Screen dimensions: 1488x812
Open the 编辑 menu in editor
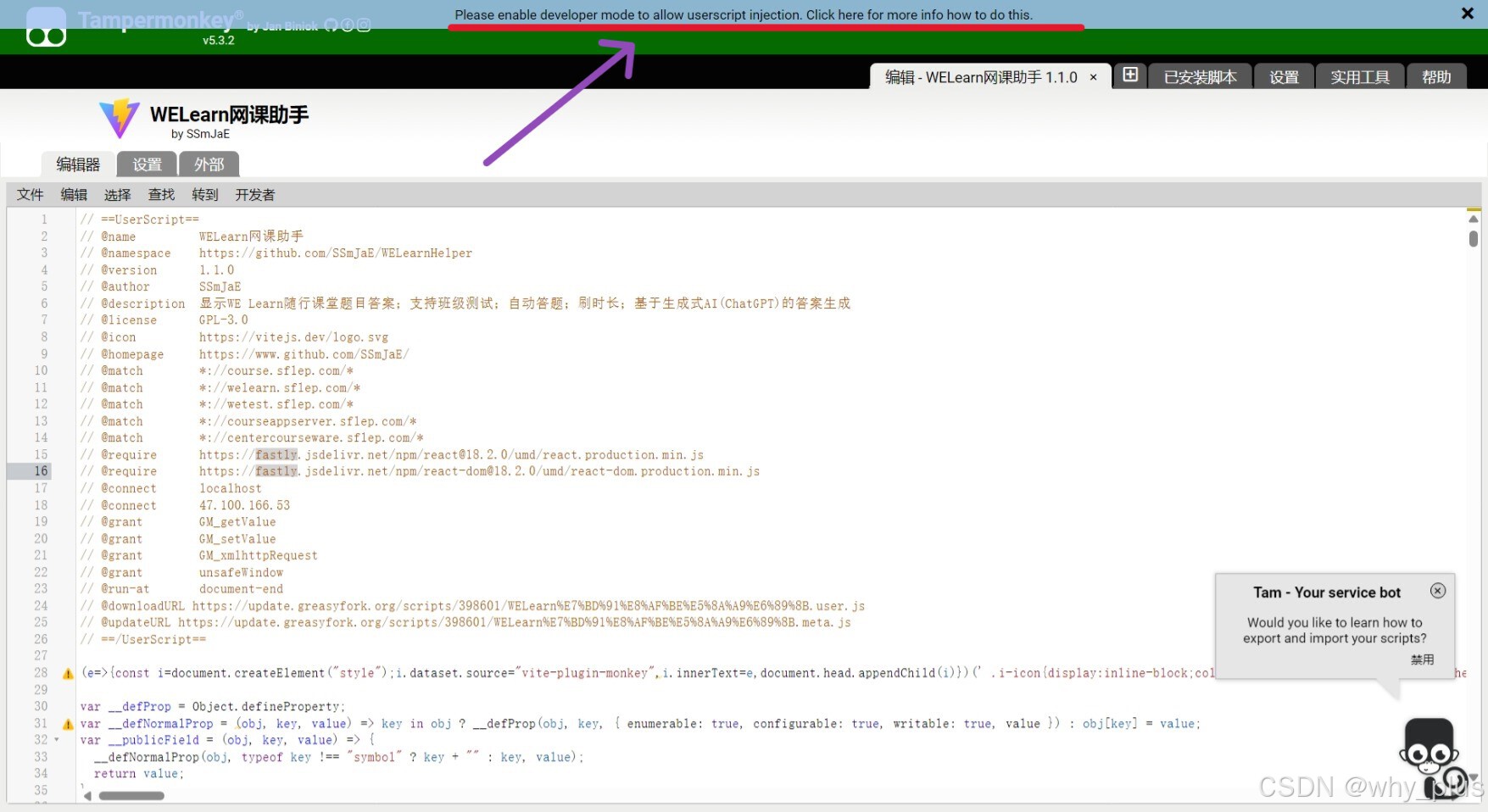(74, 195)
